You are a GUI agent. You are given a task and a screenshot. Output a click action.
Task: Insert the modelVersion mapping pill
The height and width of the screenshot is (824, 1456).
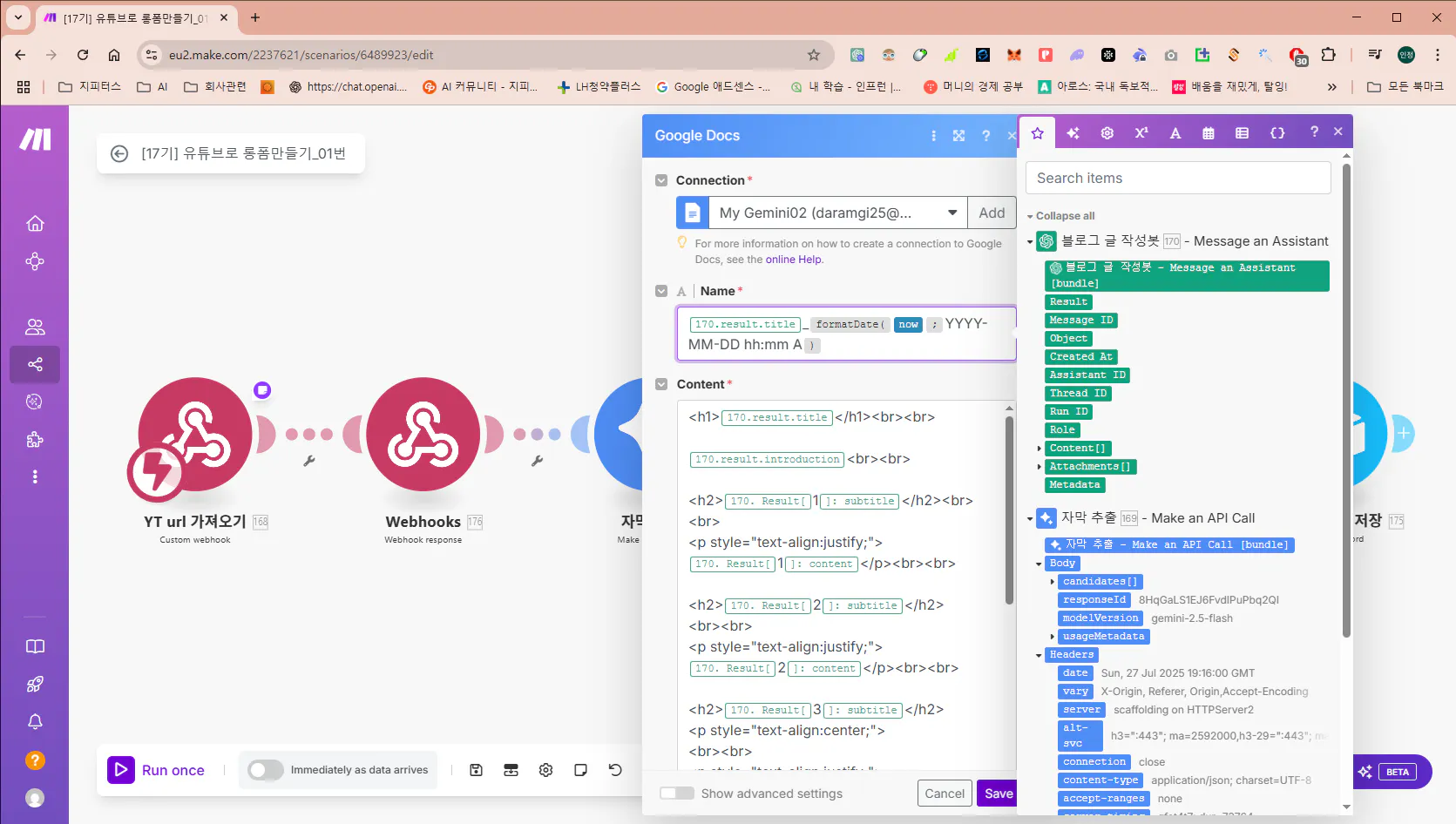[x=1100, y=618]
